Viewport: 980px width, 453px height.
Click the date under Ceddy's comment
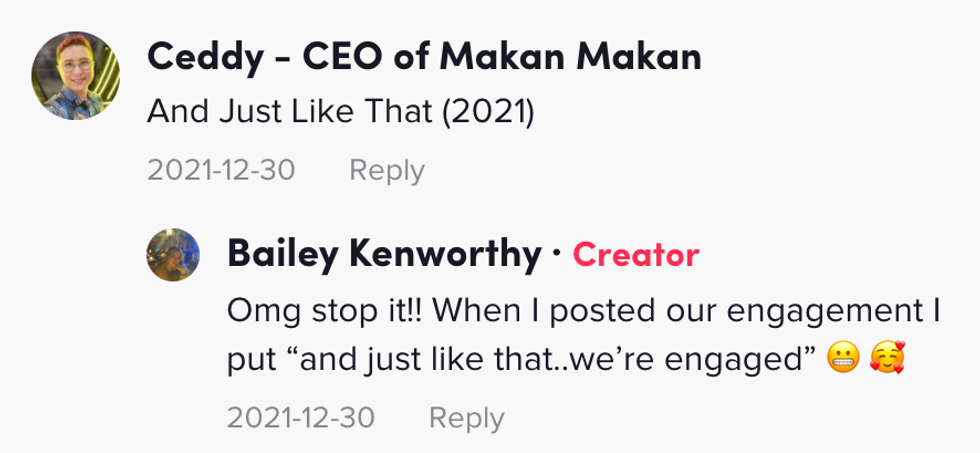tap(221, 170)
